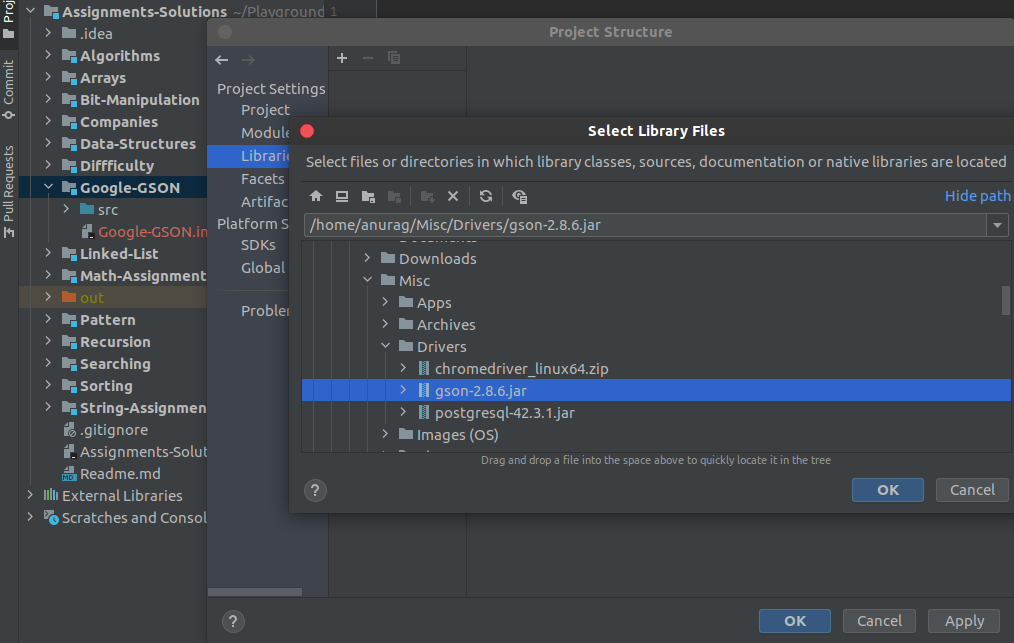Click the Desktop directory toolbar icon

pos(341,197)
